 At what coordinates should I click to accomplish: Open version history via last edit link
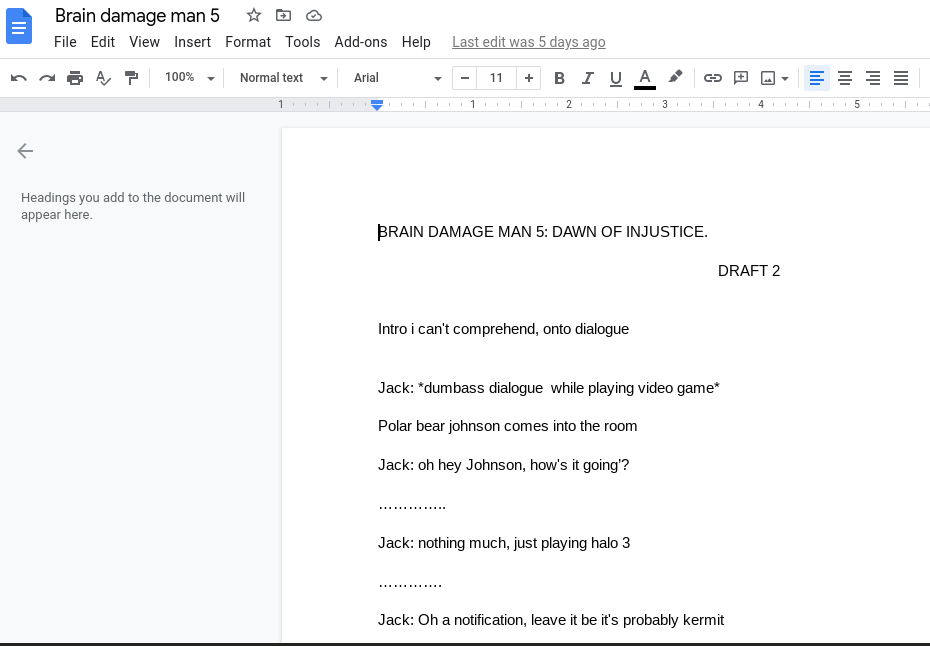click(x=529, y=42)
